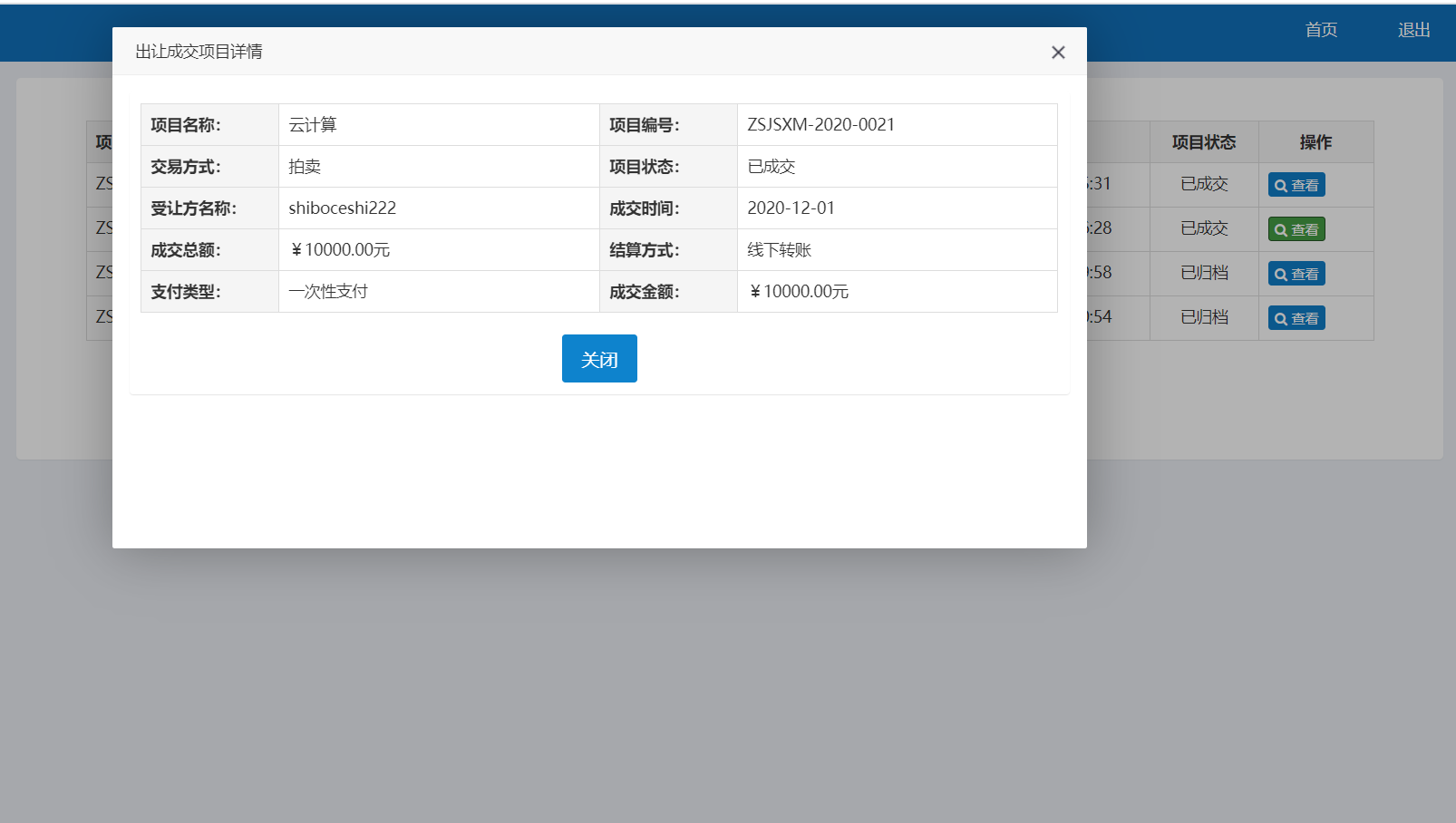Click the 项目名称: label
The image size is (1456, 823).
click(186, 125)
